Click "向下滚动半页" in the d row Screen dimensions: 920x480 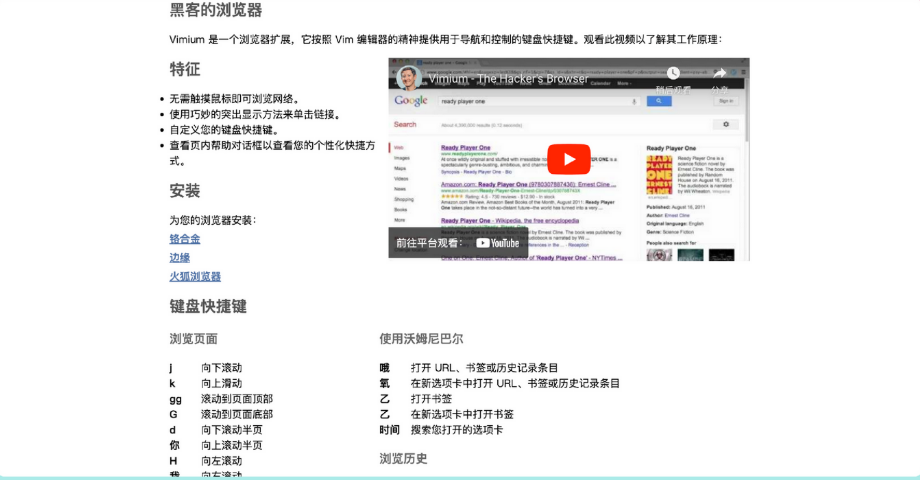[x=232, y=430]
